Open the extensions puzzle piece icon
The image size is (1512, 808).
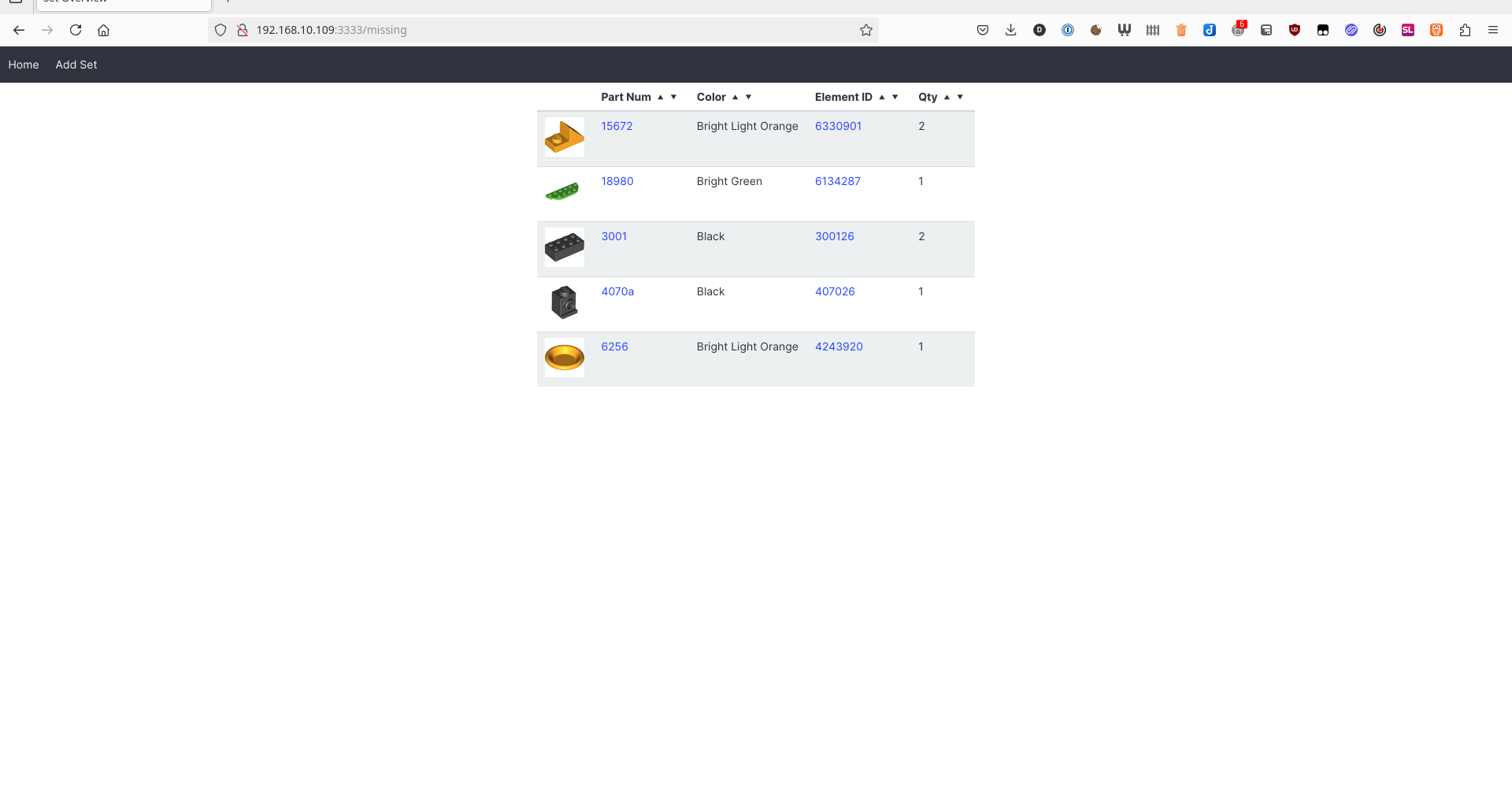click(x=1465, y=30)
